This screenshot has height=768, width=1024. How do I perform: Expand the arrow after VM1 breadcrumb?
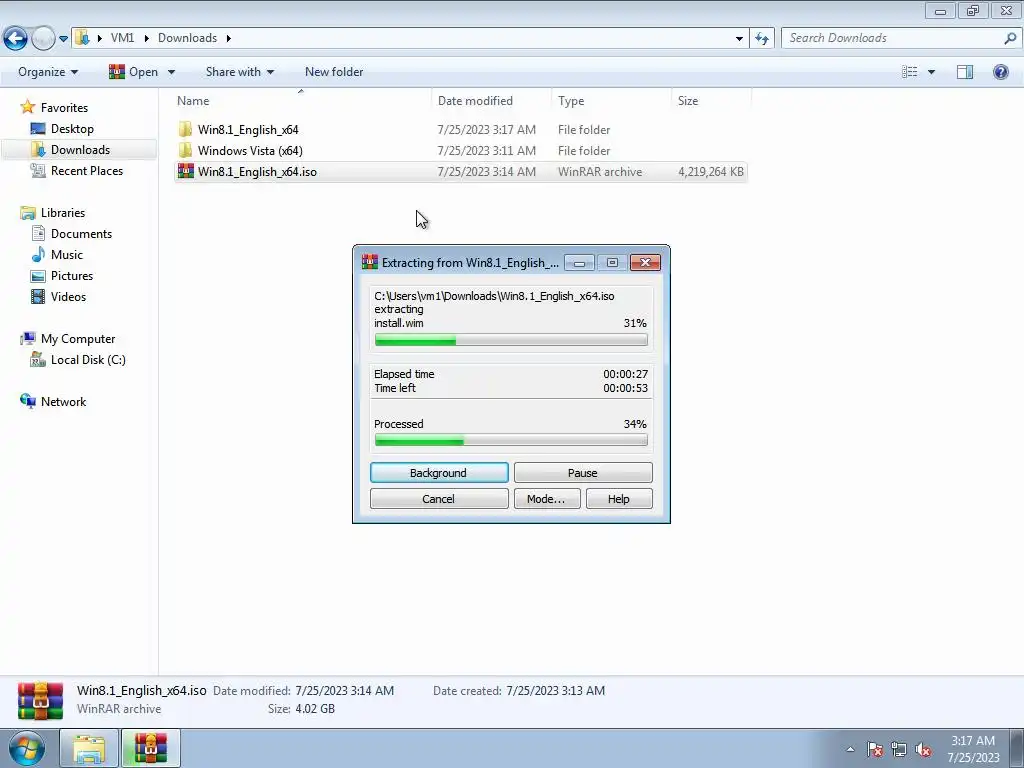(x=146, y=38)
